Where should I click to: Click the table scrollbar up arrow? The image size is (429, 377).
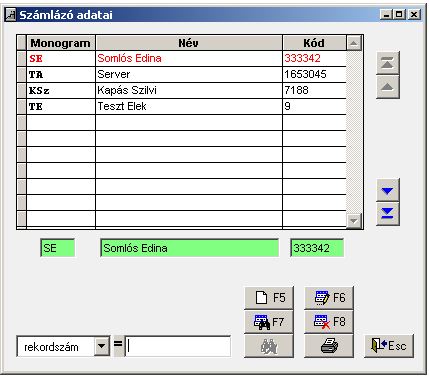pyautogui.click(x=354, y=43)
